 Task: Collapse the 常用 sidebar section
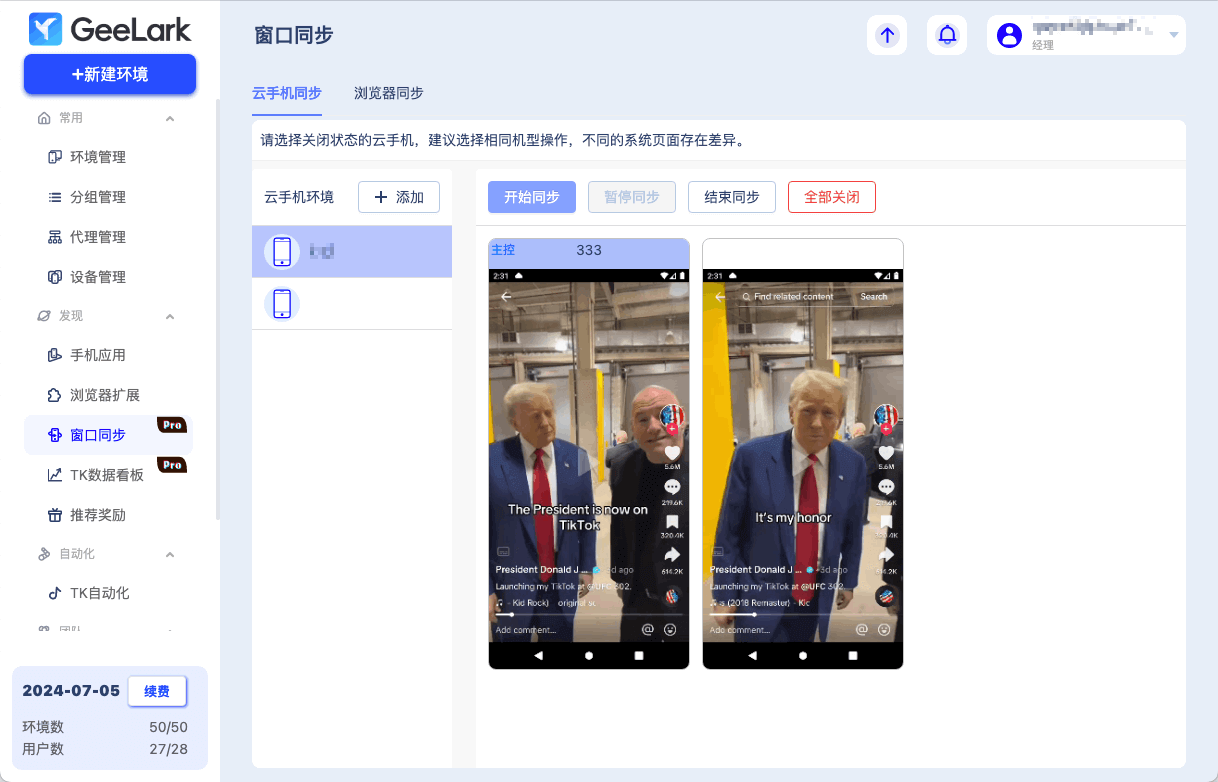(170, 118)
